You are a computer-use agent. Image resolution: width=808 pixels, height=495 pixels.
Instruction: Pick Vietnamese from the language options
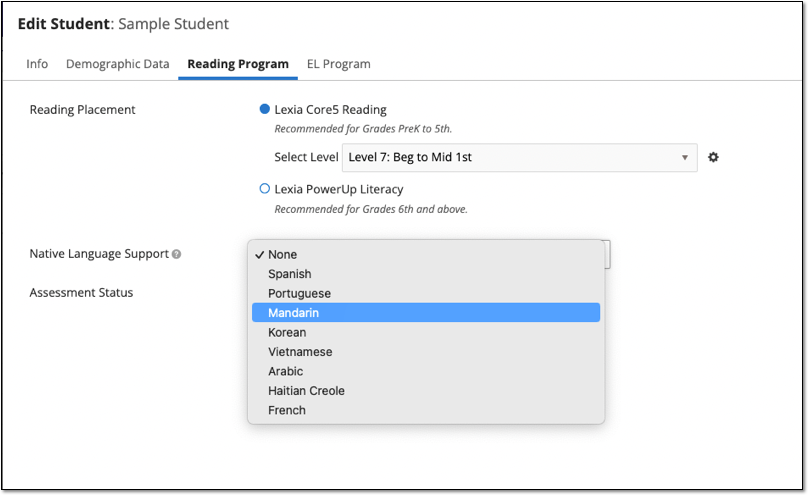300,352
